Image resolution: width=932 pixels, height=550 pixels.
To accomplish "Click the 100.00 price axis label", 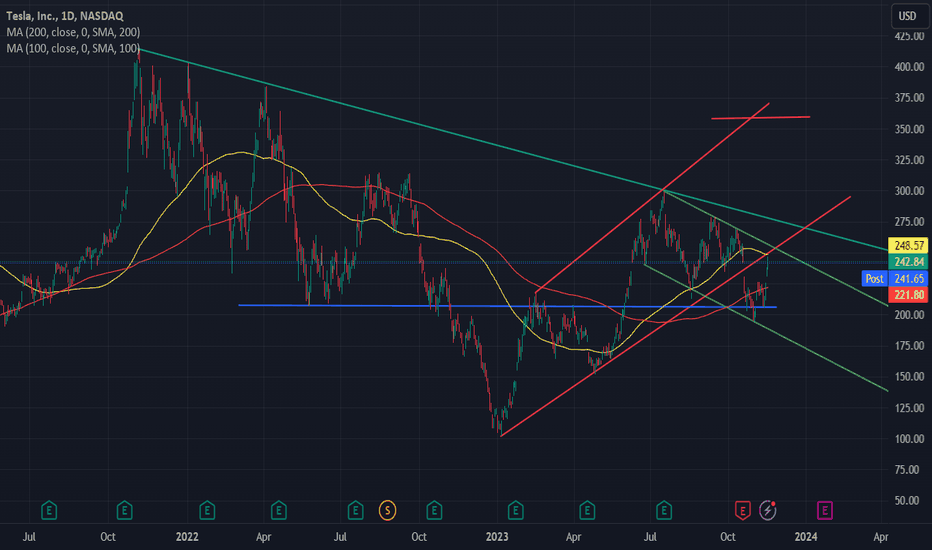I will pos(909,439).
